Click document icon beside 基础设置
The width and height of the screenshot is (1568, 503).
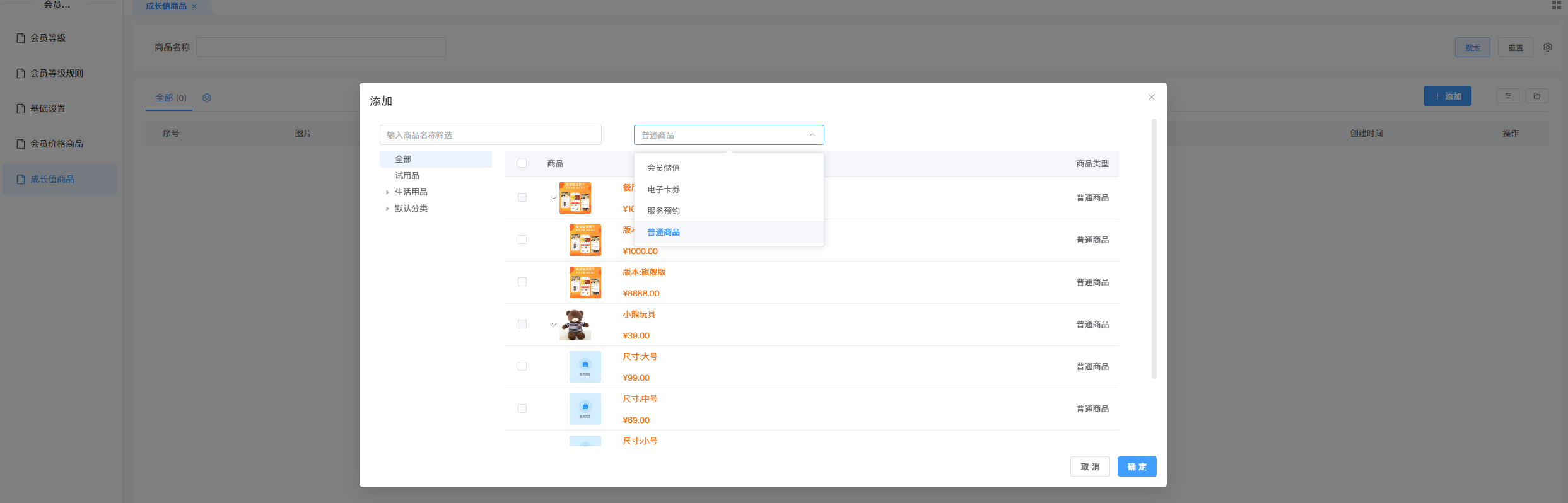click(x=21, y=108)
